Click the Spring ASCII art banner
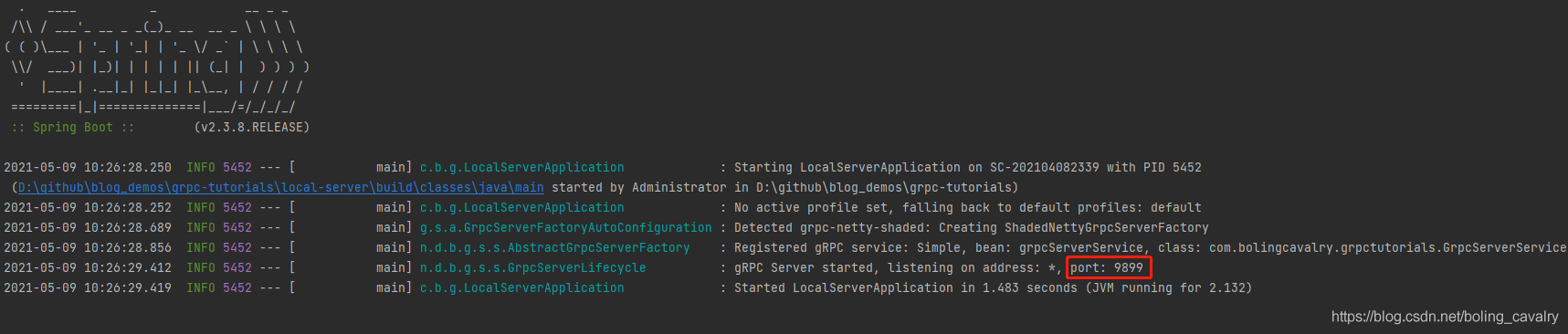This screenshot has height=334, width=1568. [x=157, y=57]
